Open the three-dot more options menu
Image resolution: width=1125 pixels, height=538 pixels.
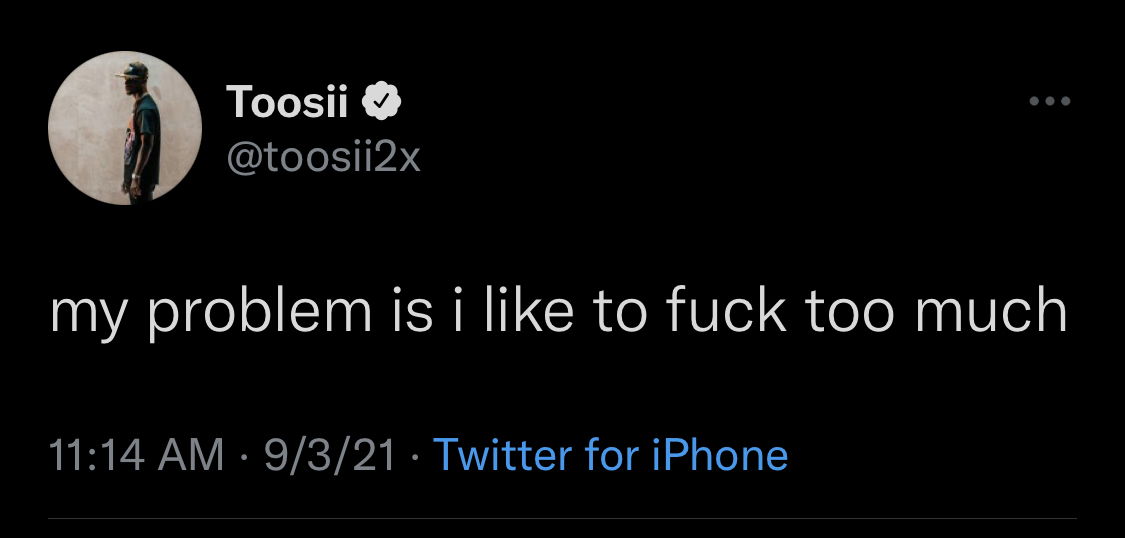point(1050,101)
